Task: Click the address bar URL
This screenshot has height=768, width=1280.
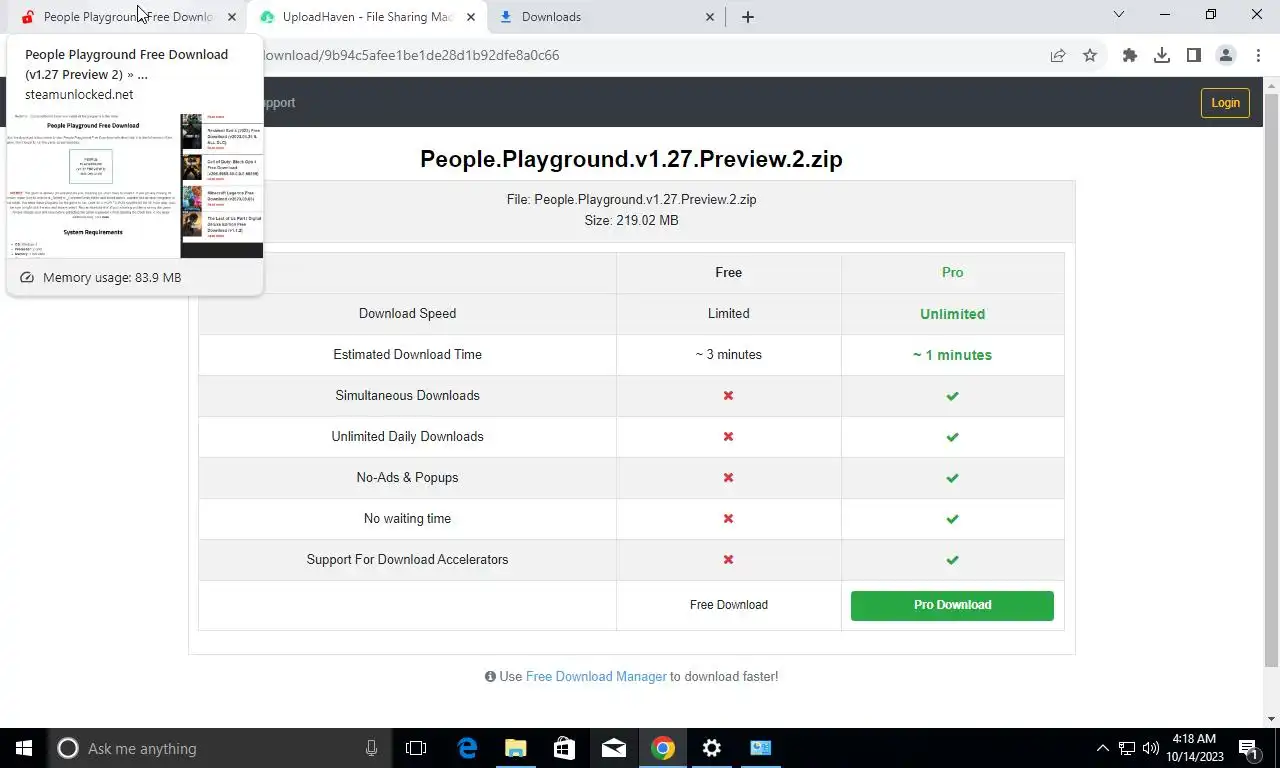Action: [x=410, y=55]
